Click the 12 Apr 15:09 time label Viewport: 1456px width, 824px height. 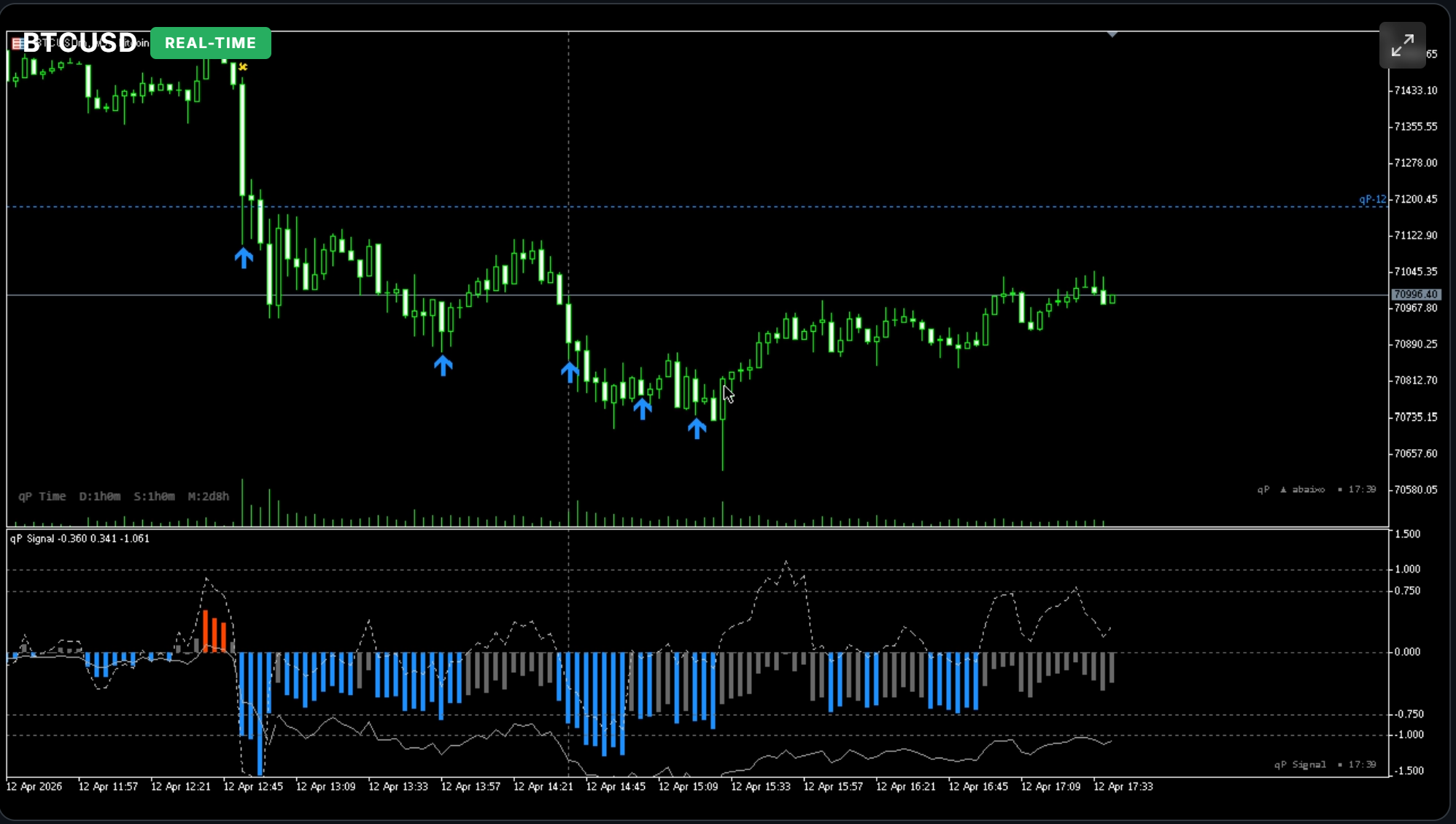[x=689, y=787]
